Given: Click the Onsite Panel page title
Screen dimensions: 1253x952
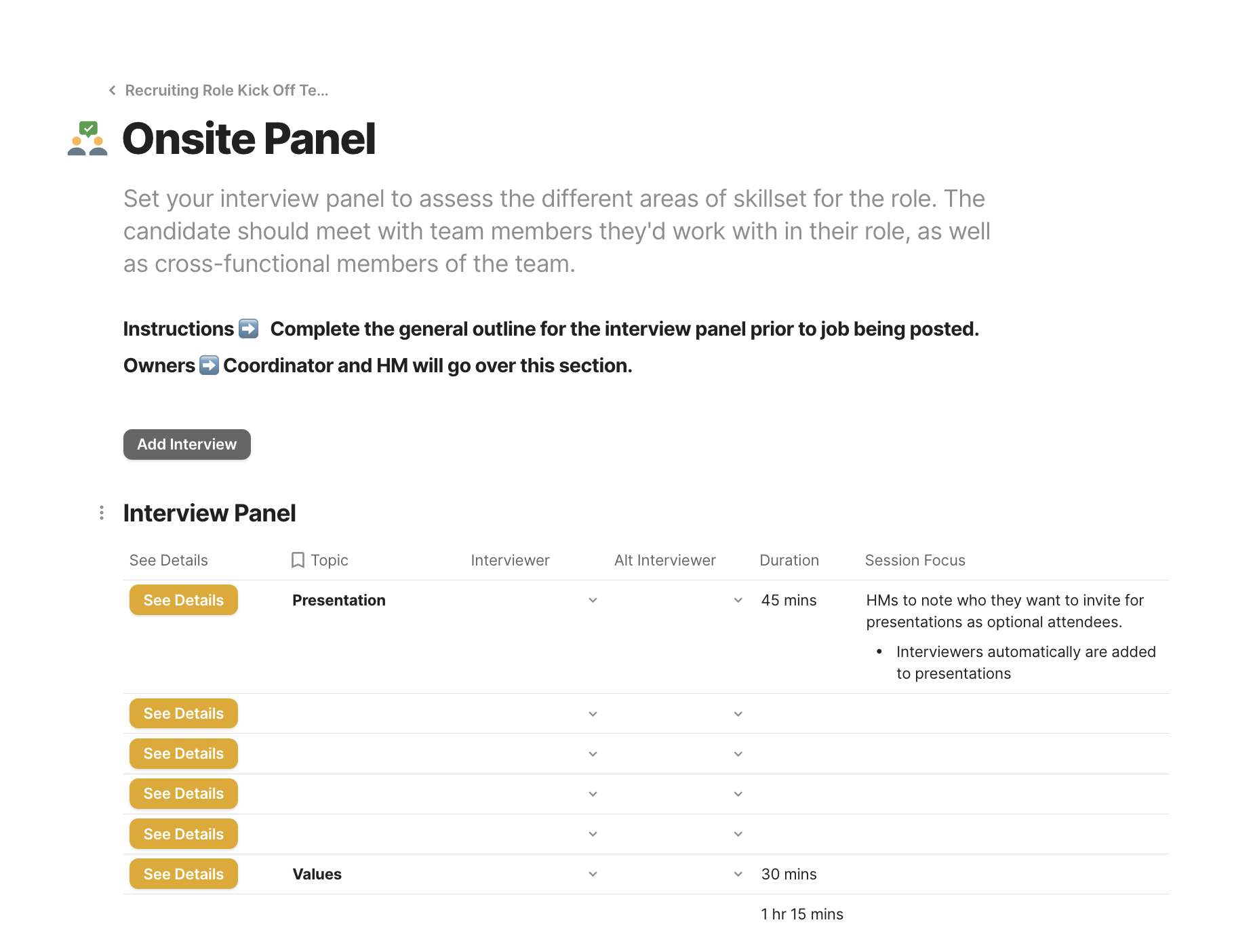Looking at the screenshot, I should 249,139.
